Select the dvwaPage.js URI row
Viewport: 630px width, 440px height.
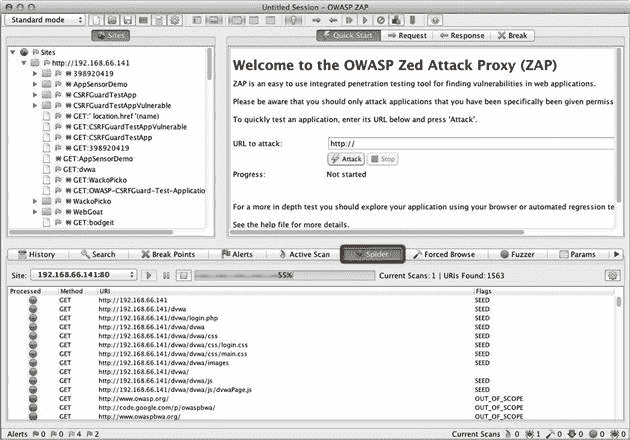311,390
